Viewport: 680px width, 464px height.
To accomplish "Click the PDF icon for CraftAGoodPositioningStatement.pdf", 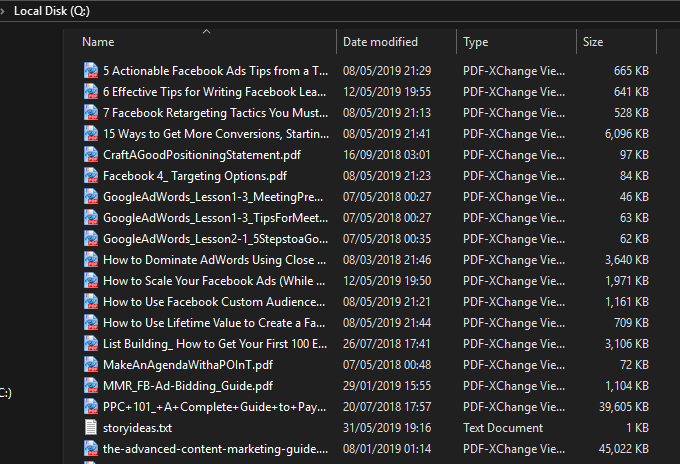I will click(x=91, y=155).
